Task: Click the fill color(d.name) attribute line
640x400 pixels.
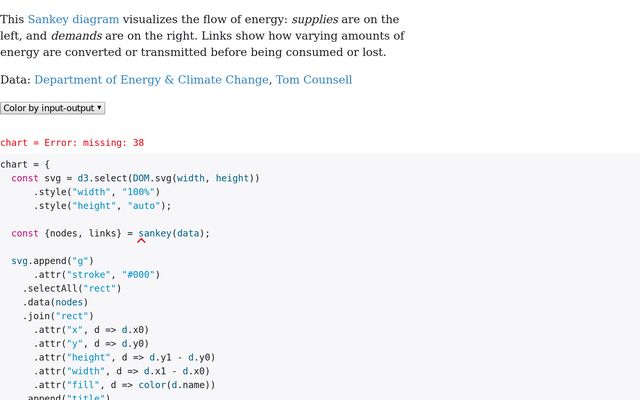Action: (x=125, y=384)
